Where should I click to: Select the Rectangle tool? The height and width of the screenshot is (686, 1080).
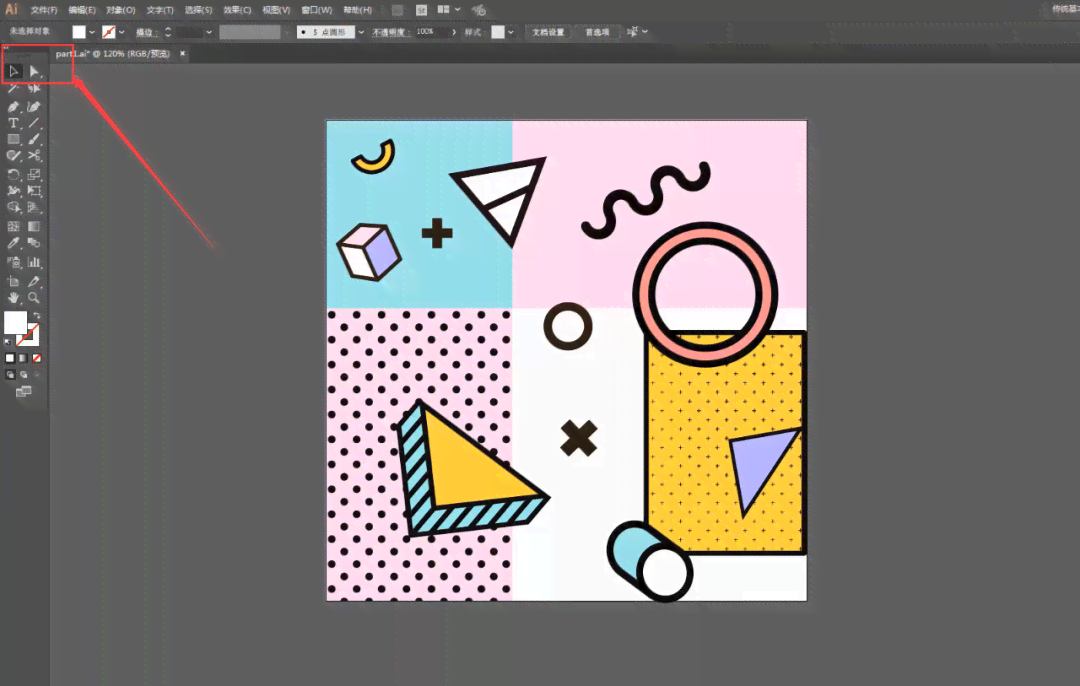[x=13, y=139]
